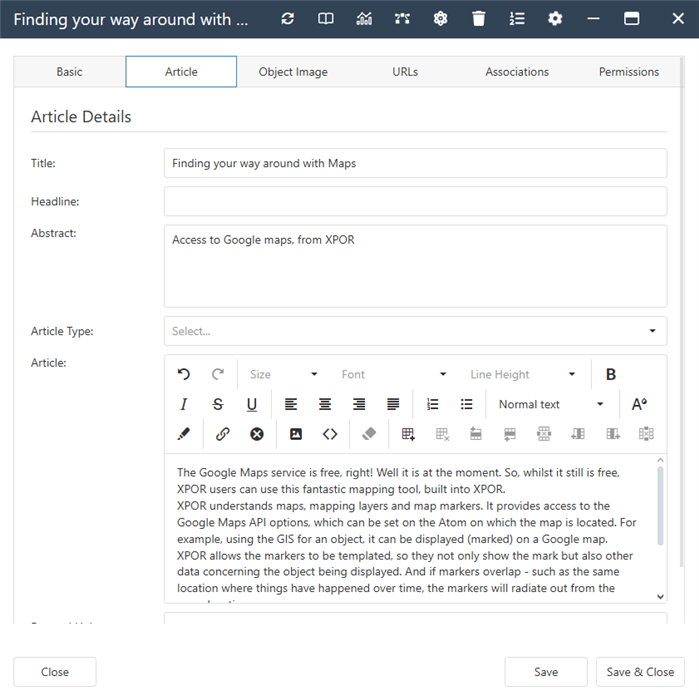Open the Associations tab
699x700 pixels.
(x=517, y=72)
